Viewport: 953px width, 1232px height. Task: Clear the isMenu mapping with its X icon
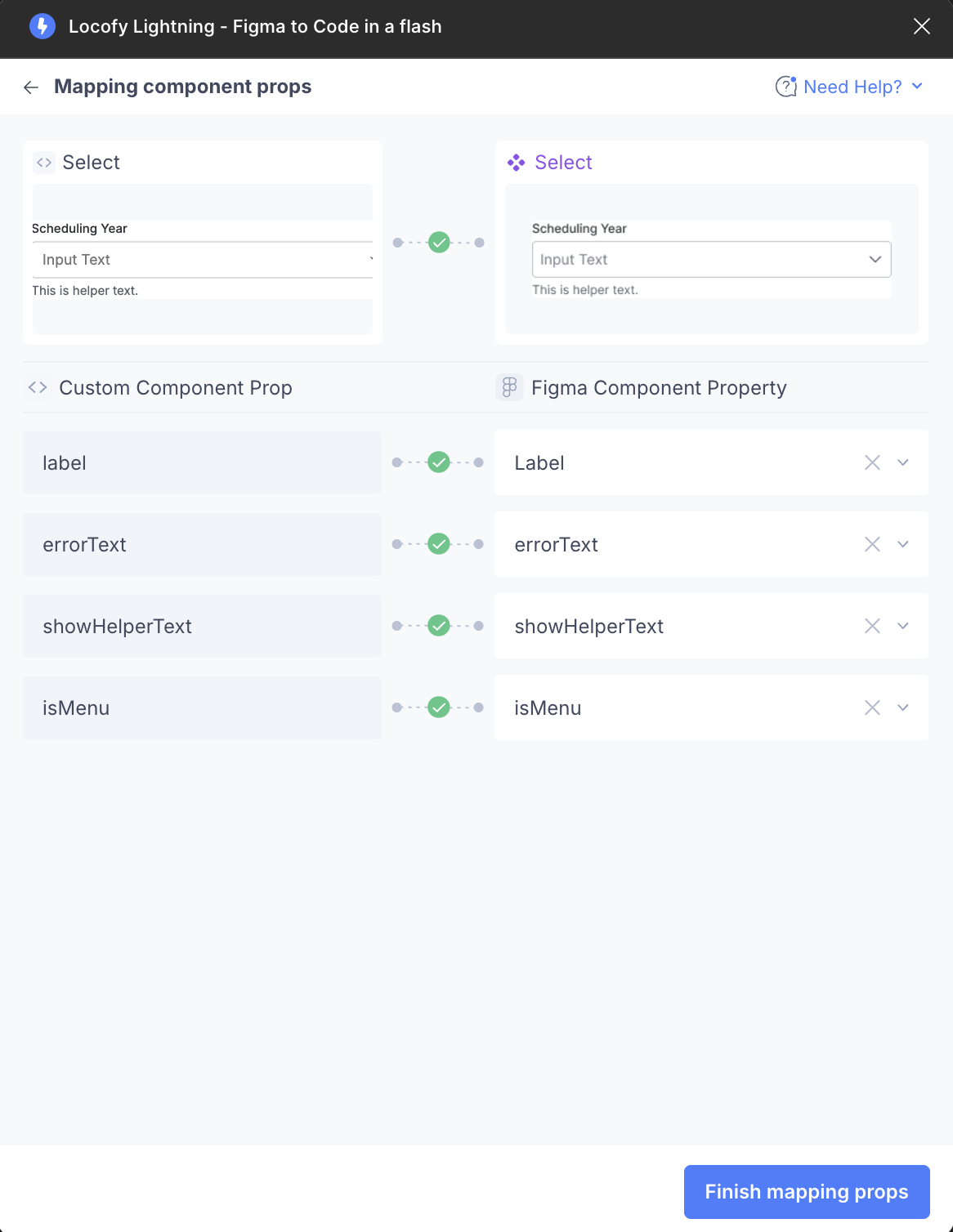pyautogui.click(x=872, y=708)
